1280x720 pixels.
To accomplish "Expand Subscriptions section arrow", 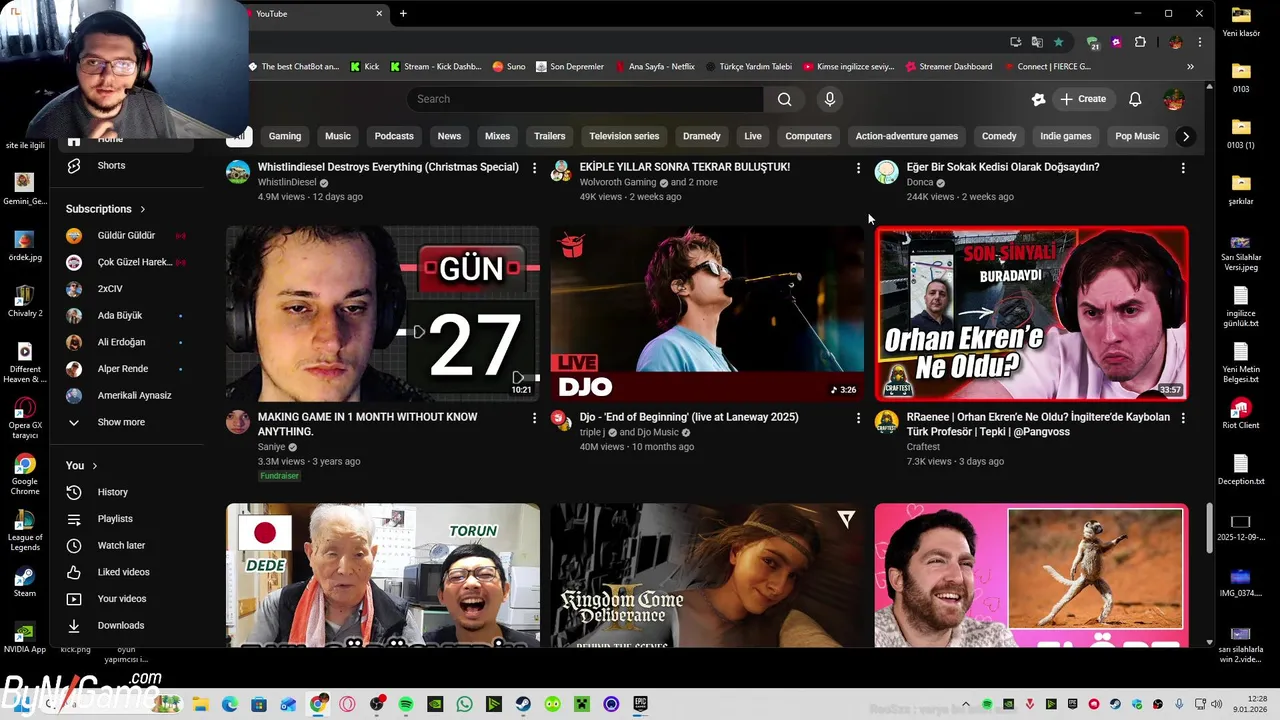I will tap(142, 209).
